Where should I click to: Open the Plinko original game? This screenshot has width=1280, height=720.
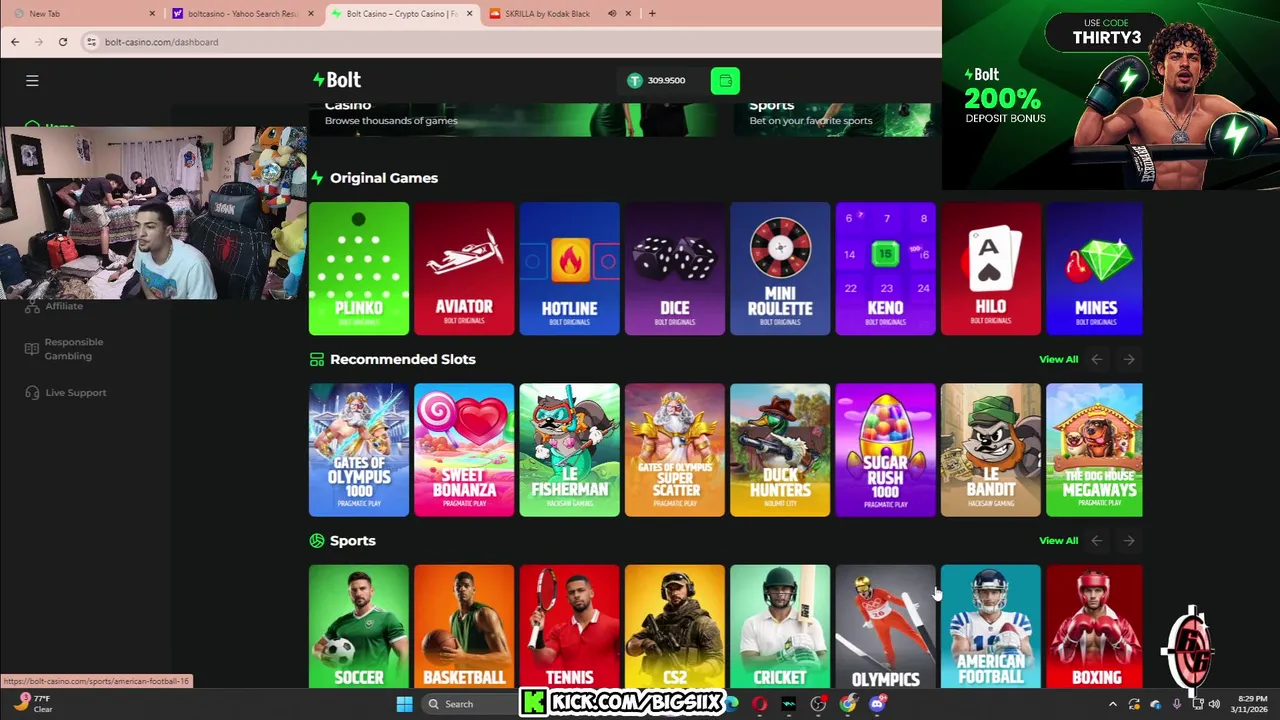(359, 269)
